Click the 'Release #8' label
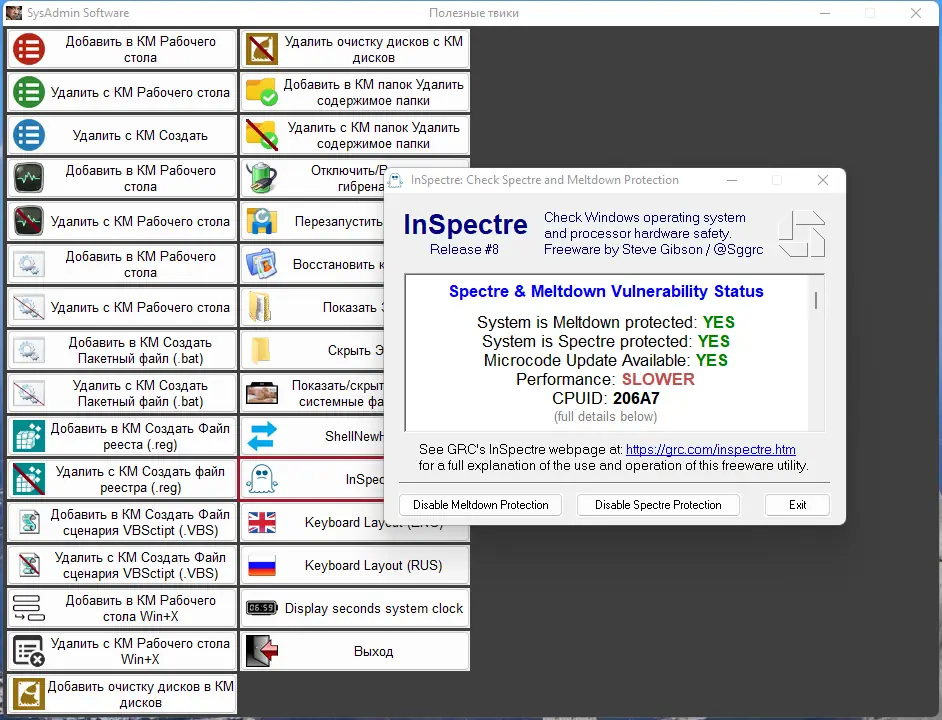This screenshot has width=942, height=720. pos(464,249)
